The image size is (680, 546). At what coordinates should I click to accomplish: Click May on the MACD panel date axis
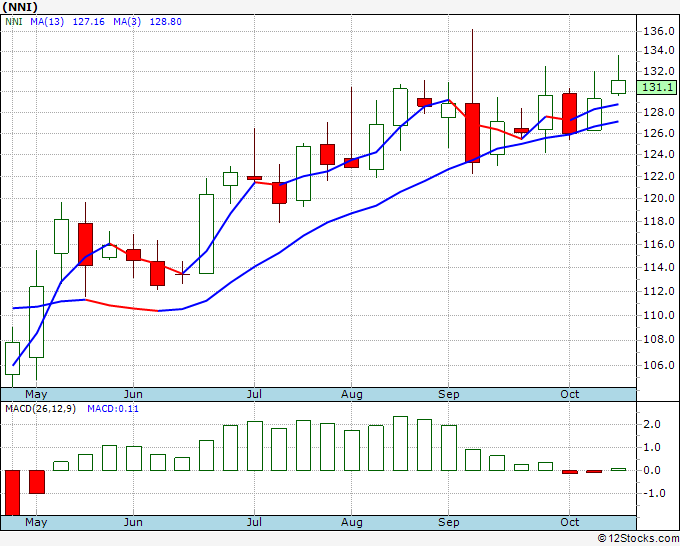(36, 522)
